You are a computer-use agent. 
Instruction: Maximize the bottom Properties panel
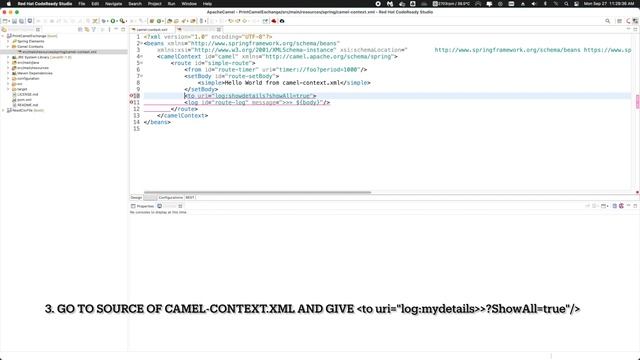tap(635, 206)
